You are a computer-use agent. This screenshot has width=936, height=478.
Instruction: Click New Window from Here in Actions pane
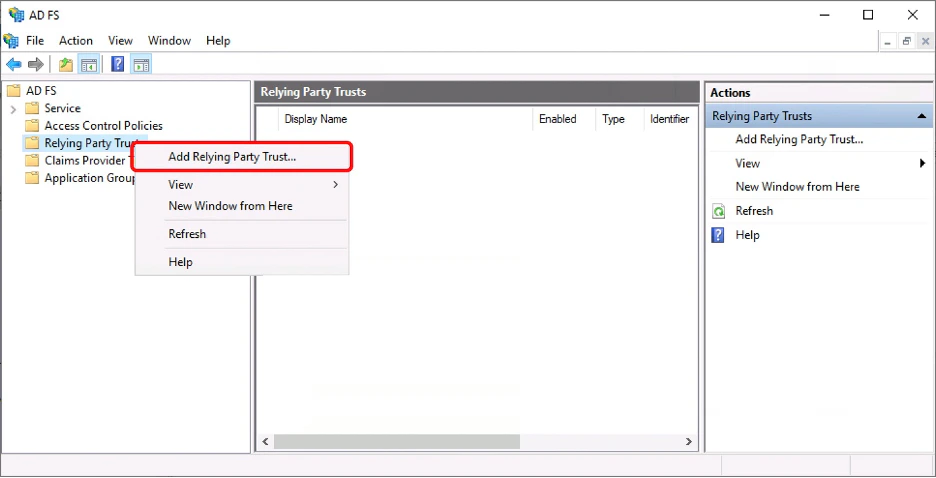tap(798, 187)
